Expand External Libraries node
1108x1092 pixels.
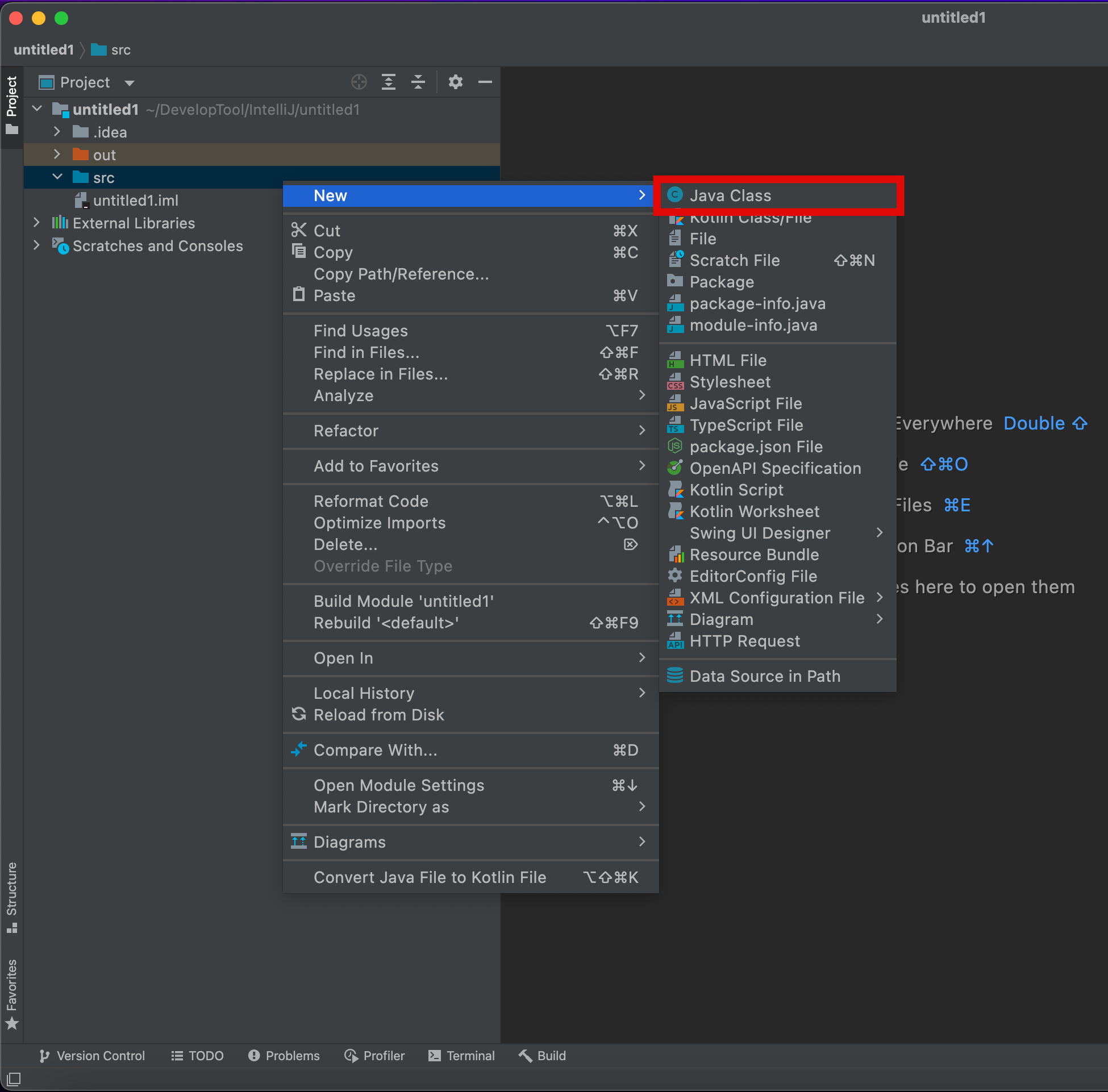coord(37,223)
